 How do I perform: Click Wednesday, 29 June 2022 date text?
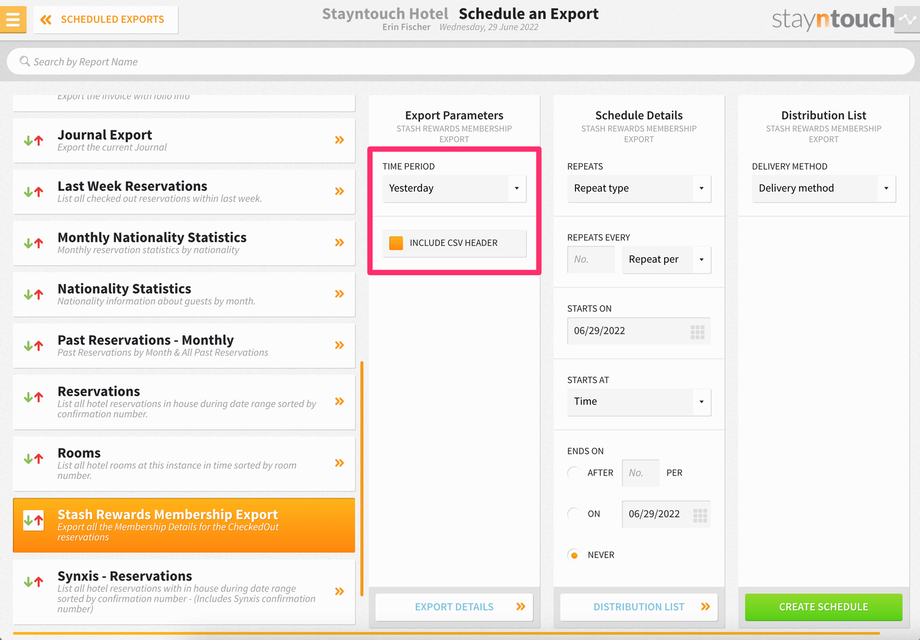pyautogui.click(x=489, y=27)
